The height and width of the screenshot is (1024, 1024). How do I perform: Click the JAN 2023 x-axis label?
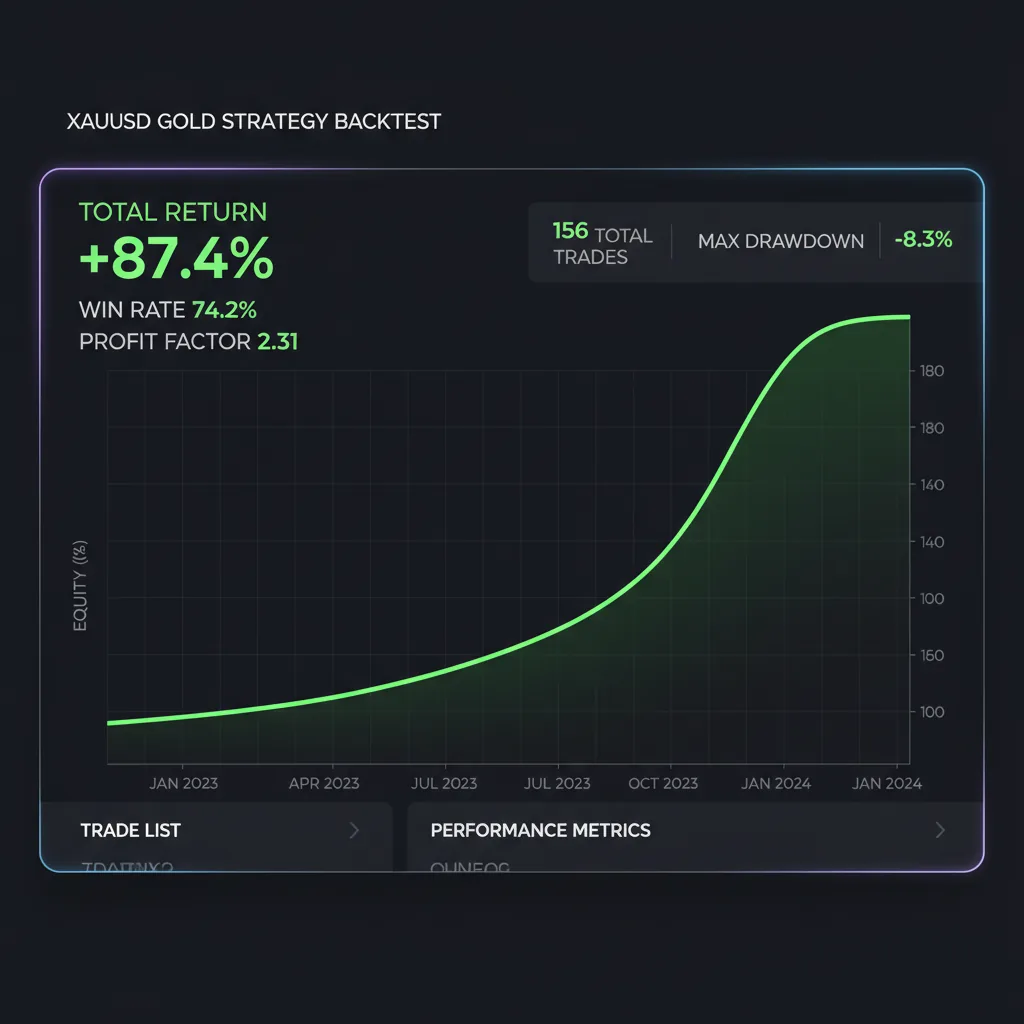click(183, 783)
